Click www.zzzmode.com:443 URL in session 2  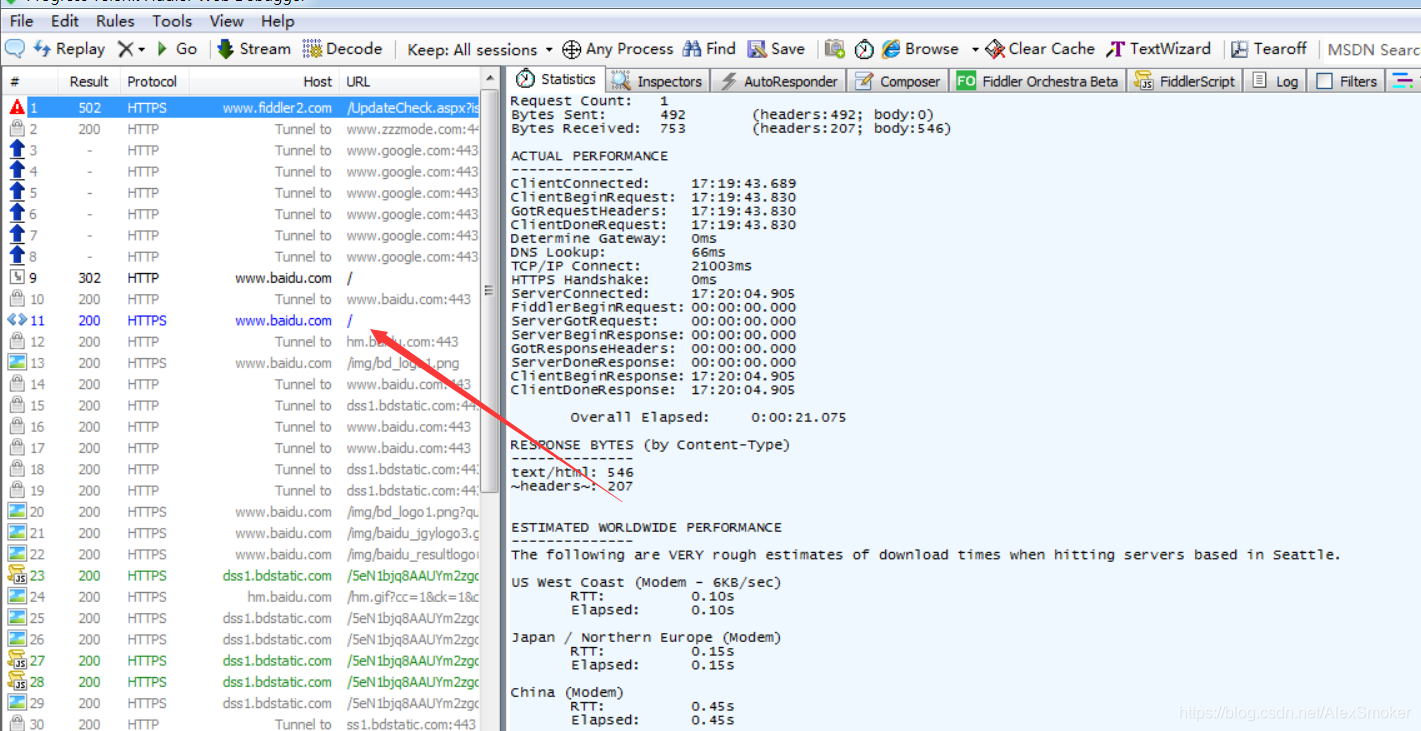click(x=413, y=129)
